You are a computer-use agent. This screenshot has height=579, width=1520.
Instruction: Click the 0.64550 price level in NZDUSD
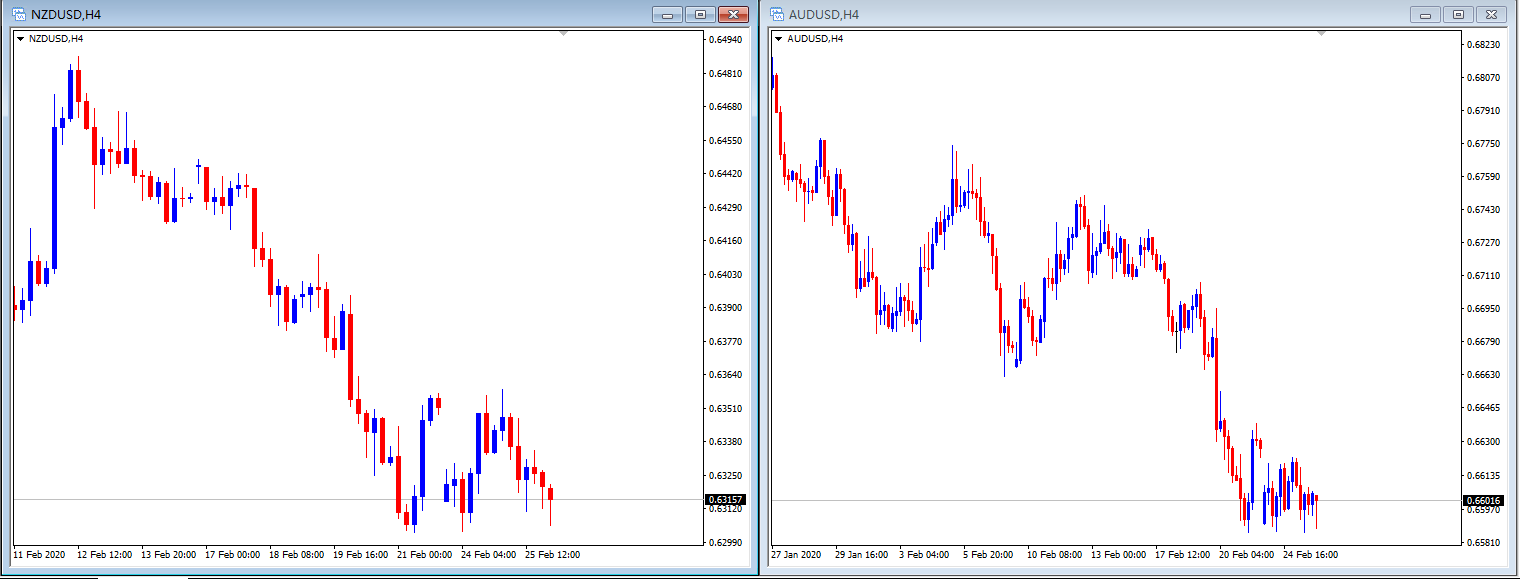tap(725, 141)
